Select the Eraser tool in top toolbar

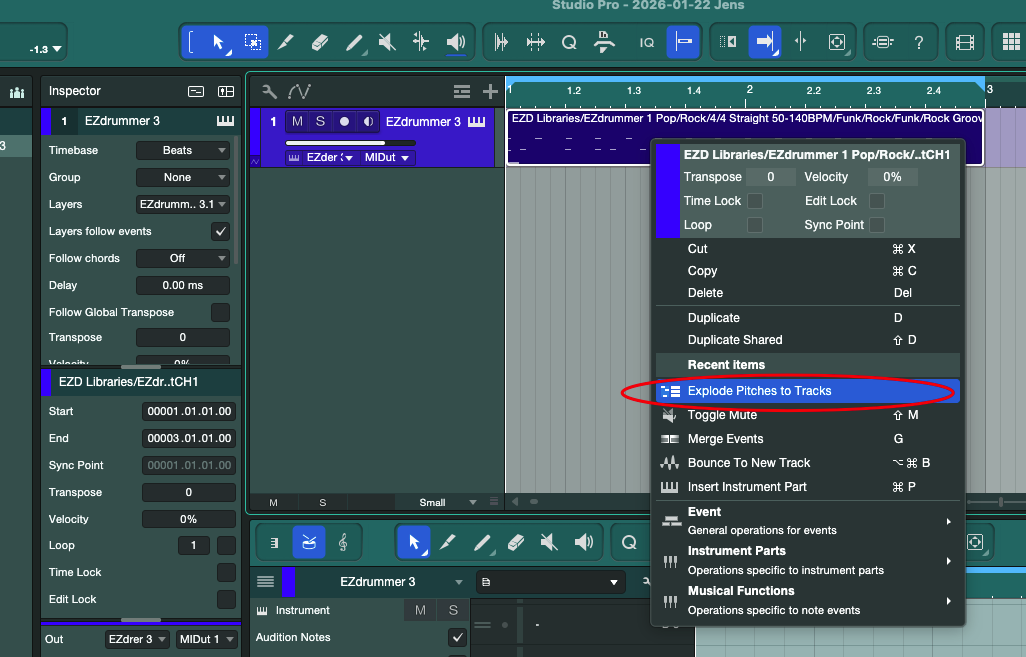click(319, 42)
